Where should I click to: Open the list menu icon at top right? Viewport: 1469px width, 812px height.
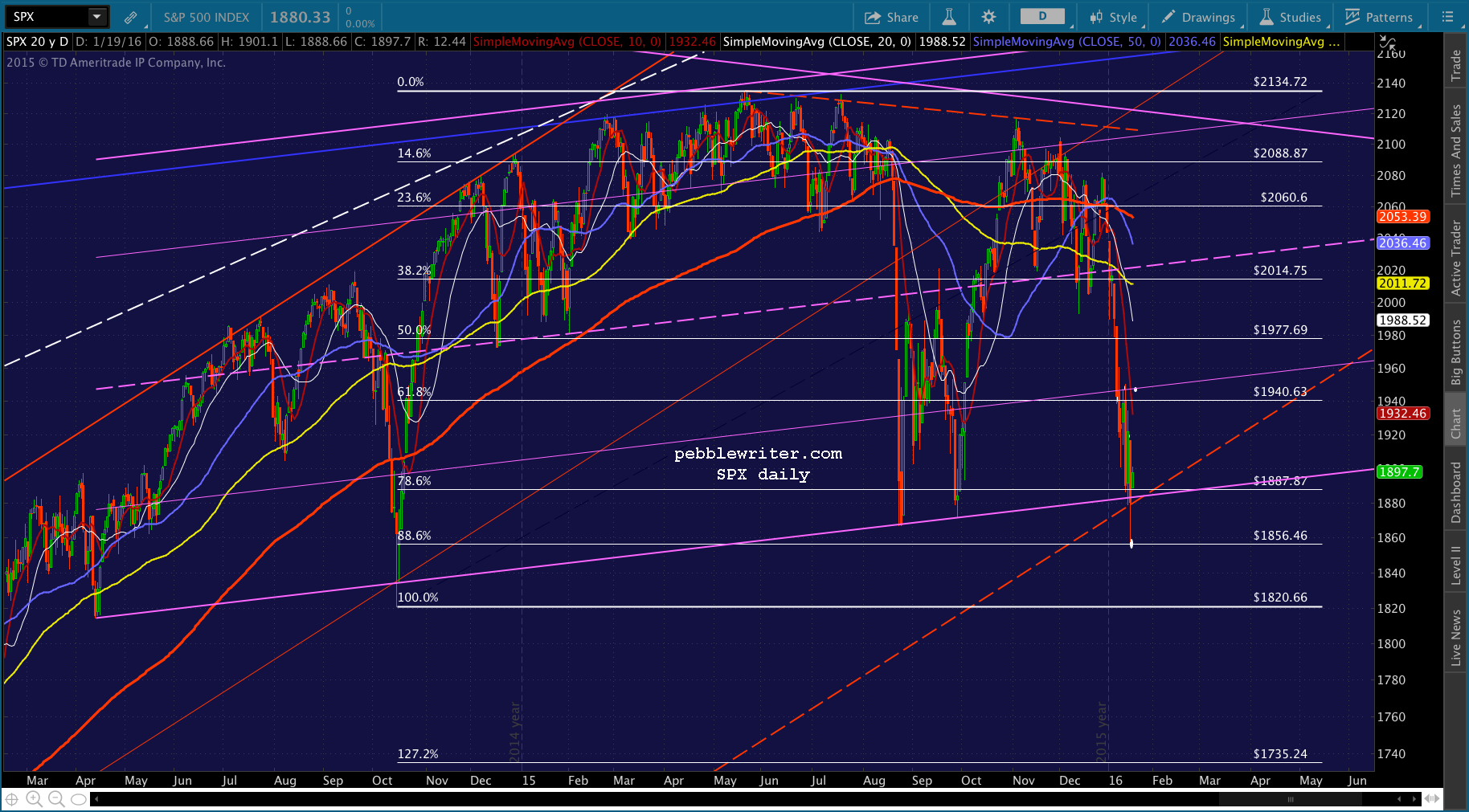tap(1448, 17)
